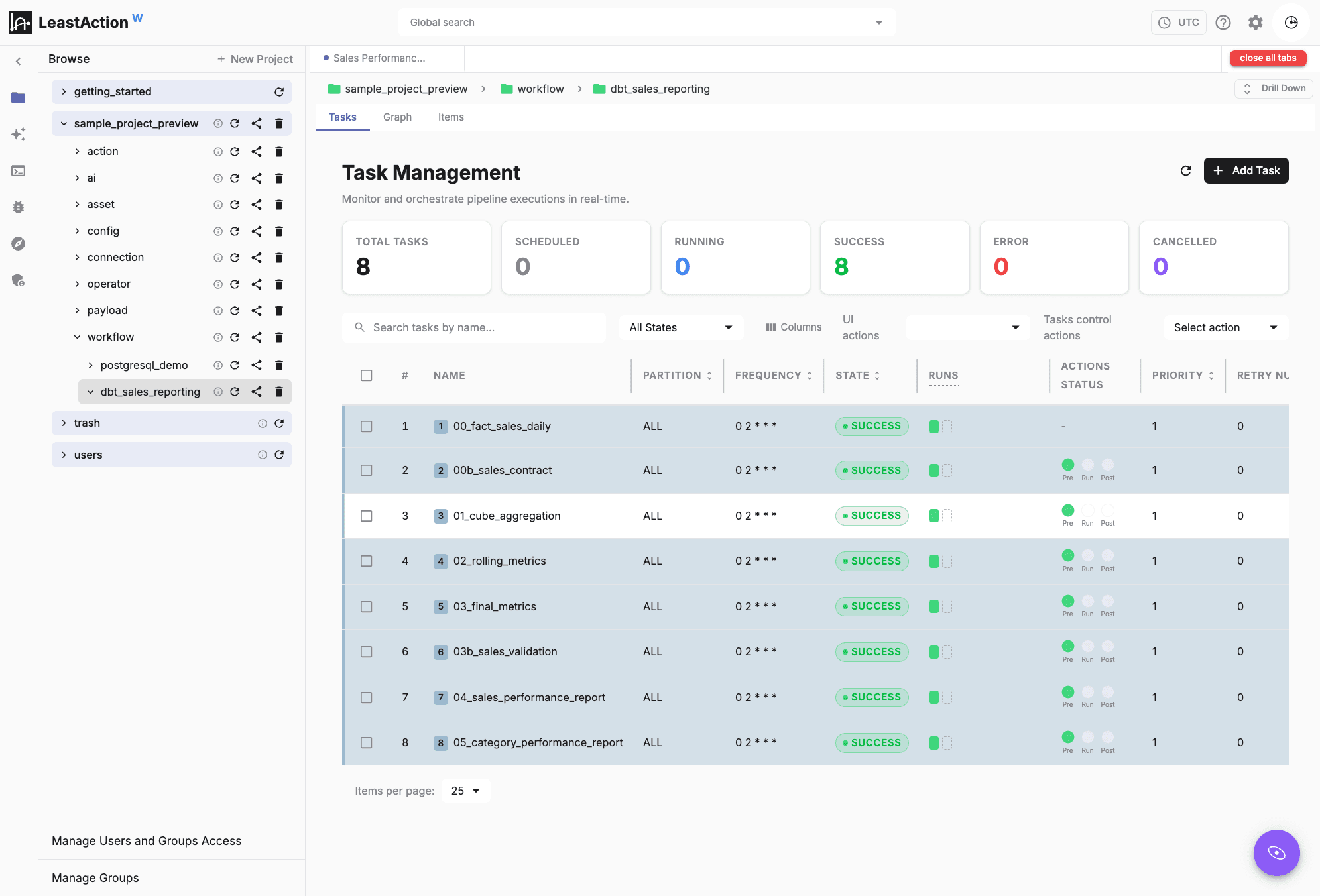
Task: Check the 02_rolling_metrics task checkbox
Action: [x=366, y=561]
